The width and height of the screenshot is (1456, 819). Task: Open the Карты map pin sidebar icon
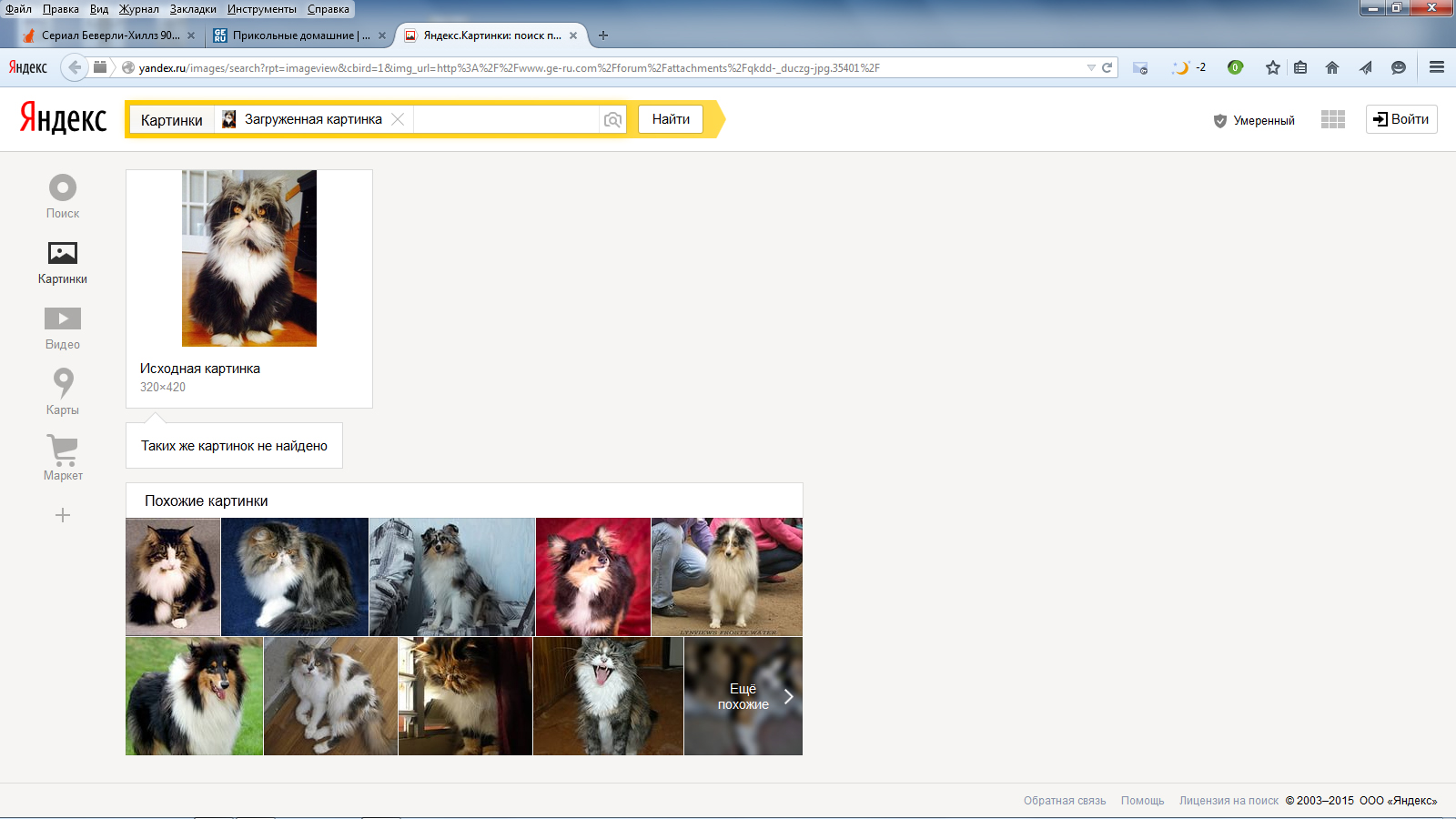coord(63,383)
